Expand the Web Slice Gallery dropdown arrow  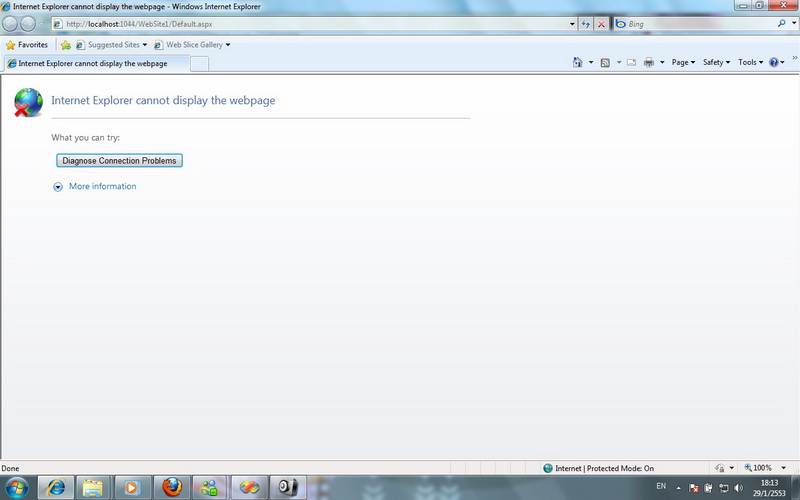(228, 45)
